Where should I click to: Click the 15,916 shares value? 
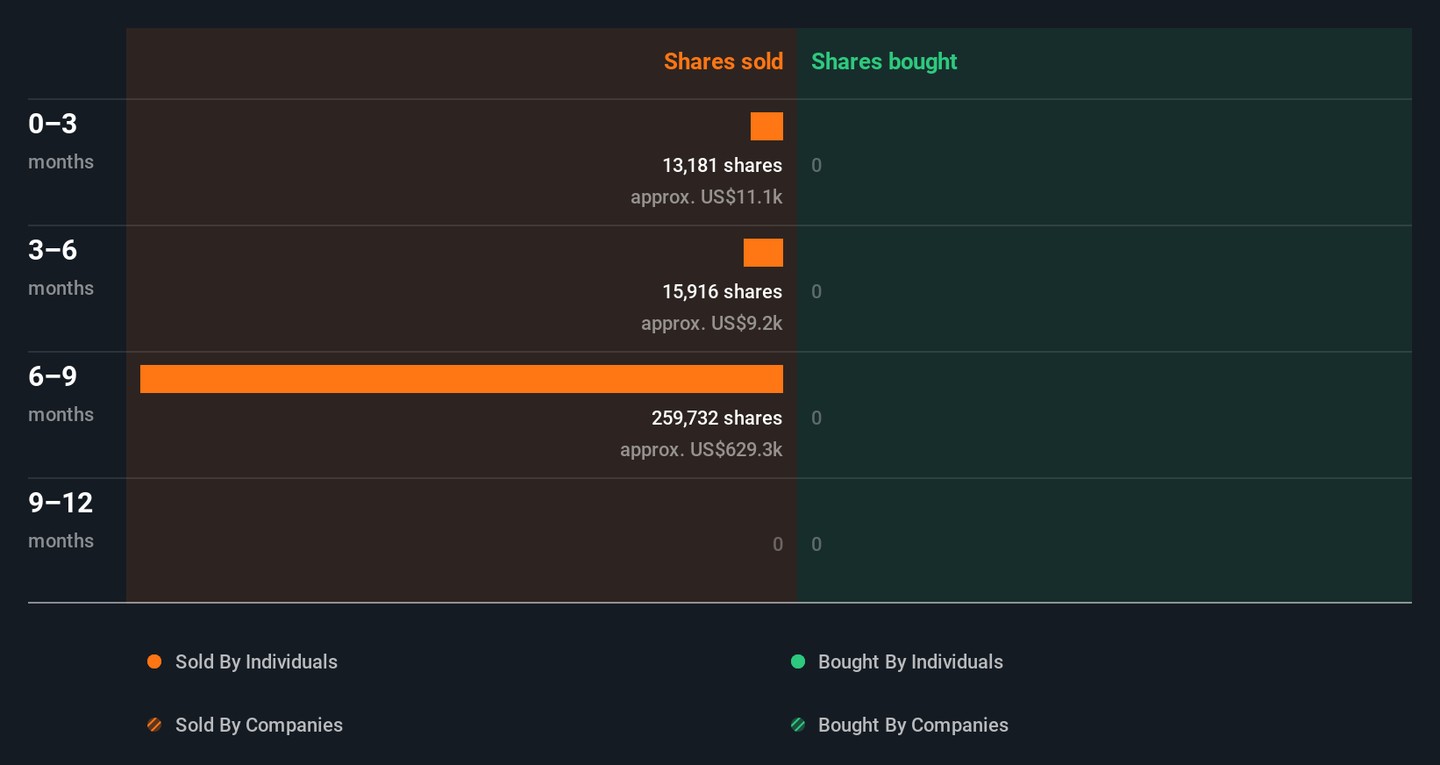pos(722,292)
